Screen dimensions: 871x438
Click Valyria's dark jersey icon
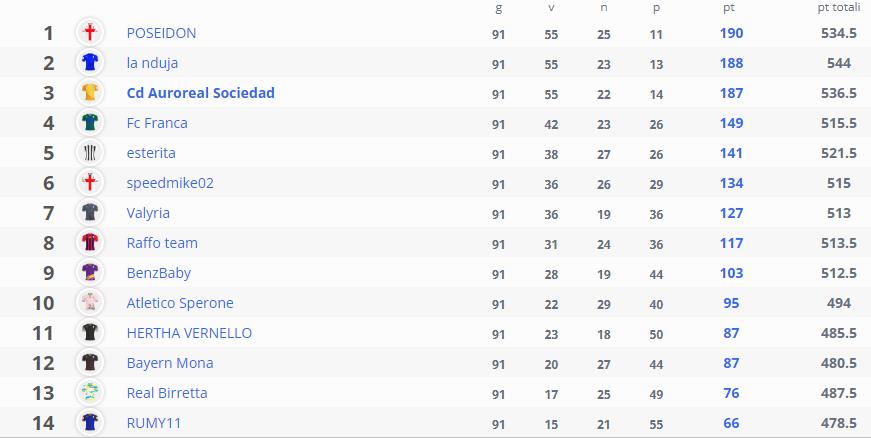coord(90,213)
